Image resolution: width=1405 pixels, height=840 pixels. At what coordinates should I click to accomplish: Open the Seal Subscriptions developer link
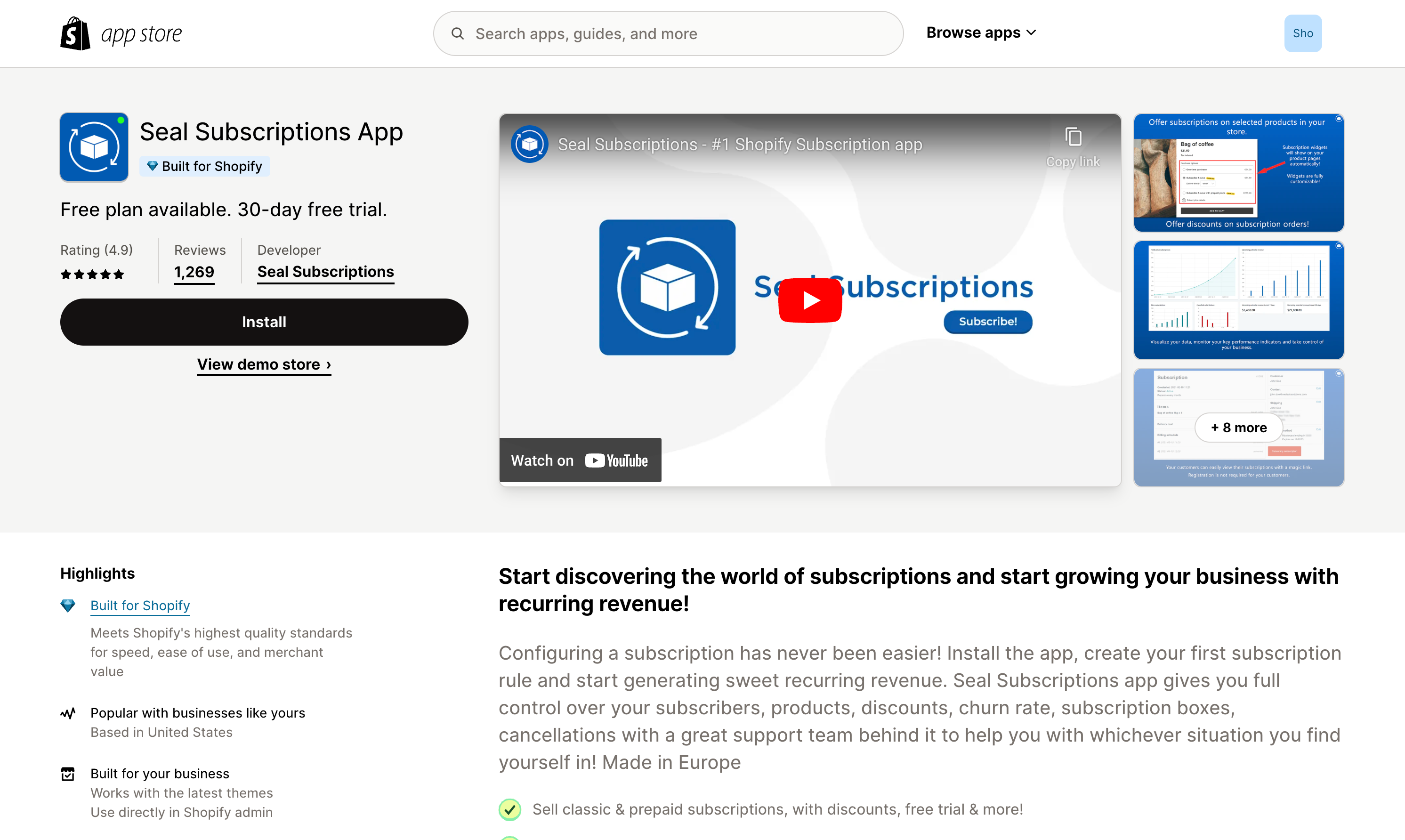point(325,272)
